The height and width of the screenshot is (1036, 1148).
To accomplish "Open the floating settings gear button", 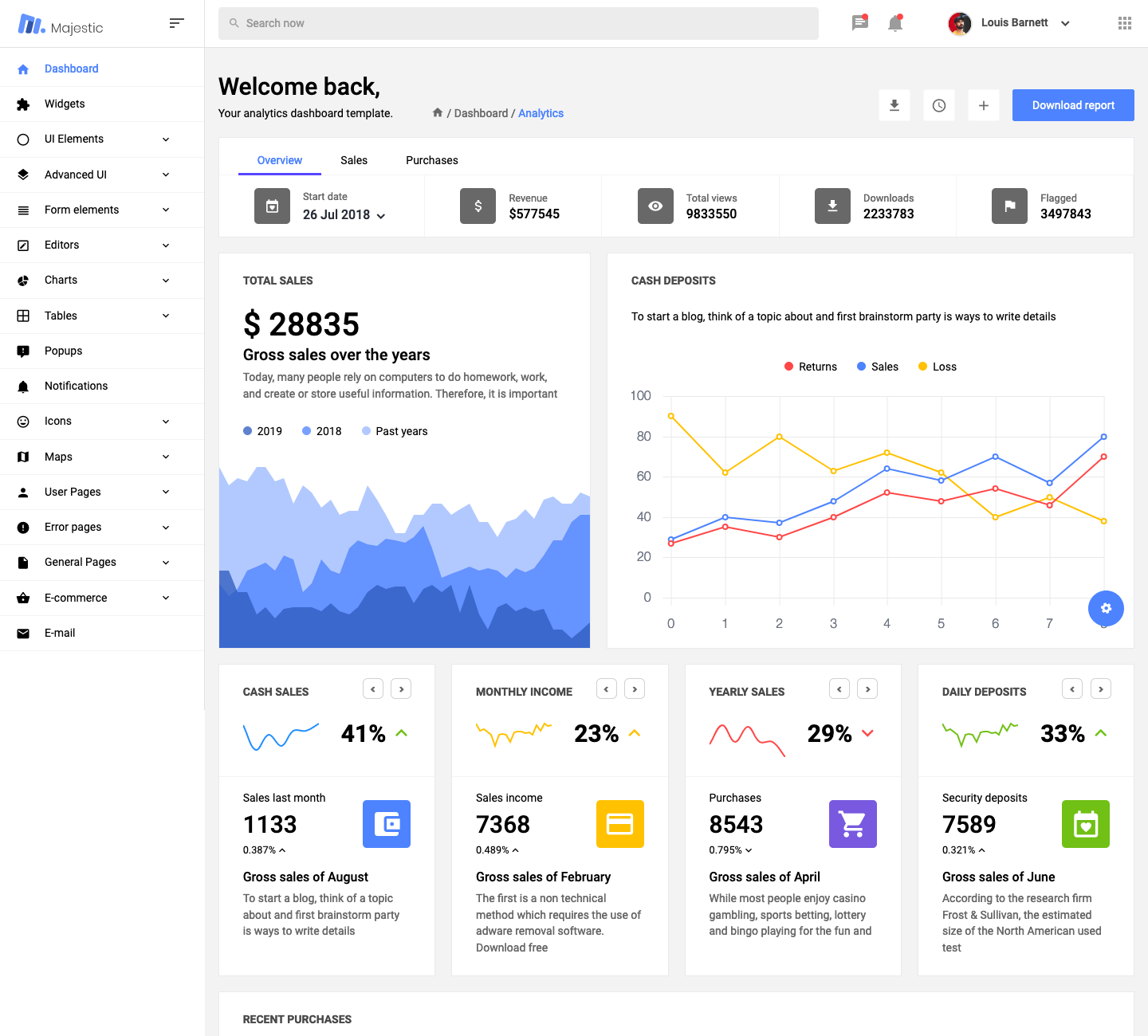I will coord(1106,608).
